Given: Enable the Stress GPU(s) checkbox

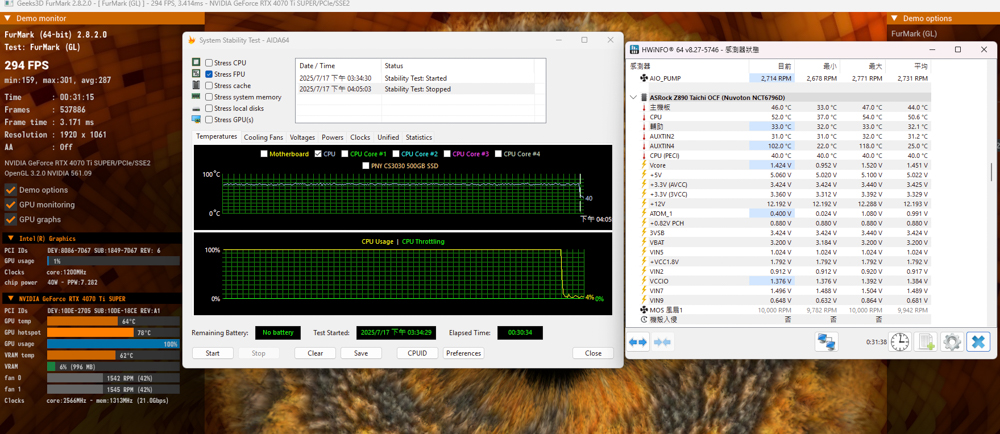Looking at the screenshot, I should point(209,119).
